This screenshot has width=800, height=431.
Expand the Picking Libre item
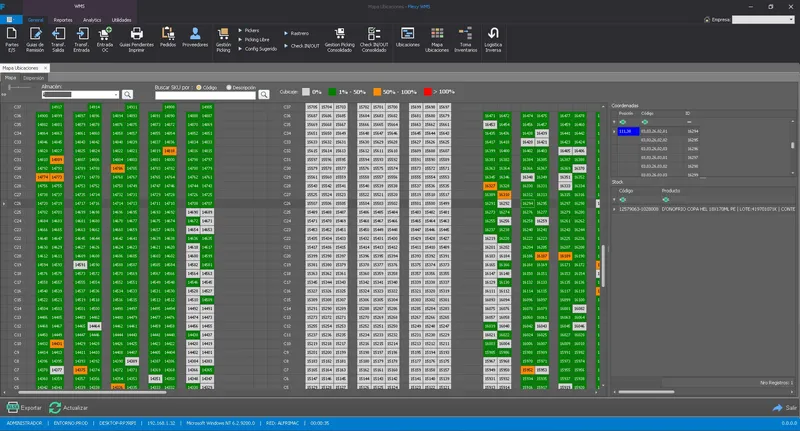(253, 39)
